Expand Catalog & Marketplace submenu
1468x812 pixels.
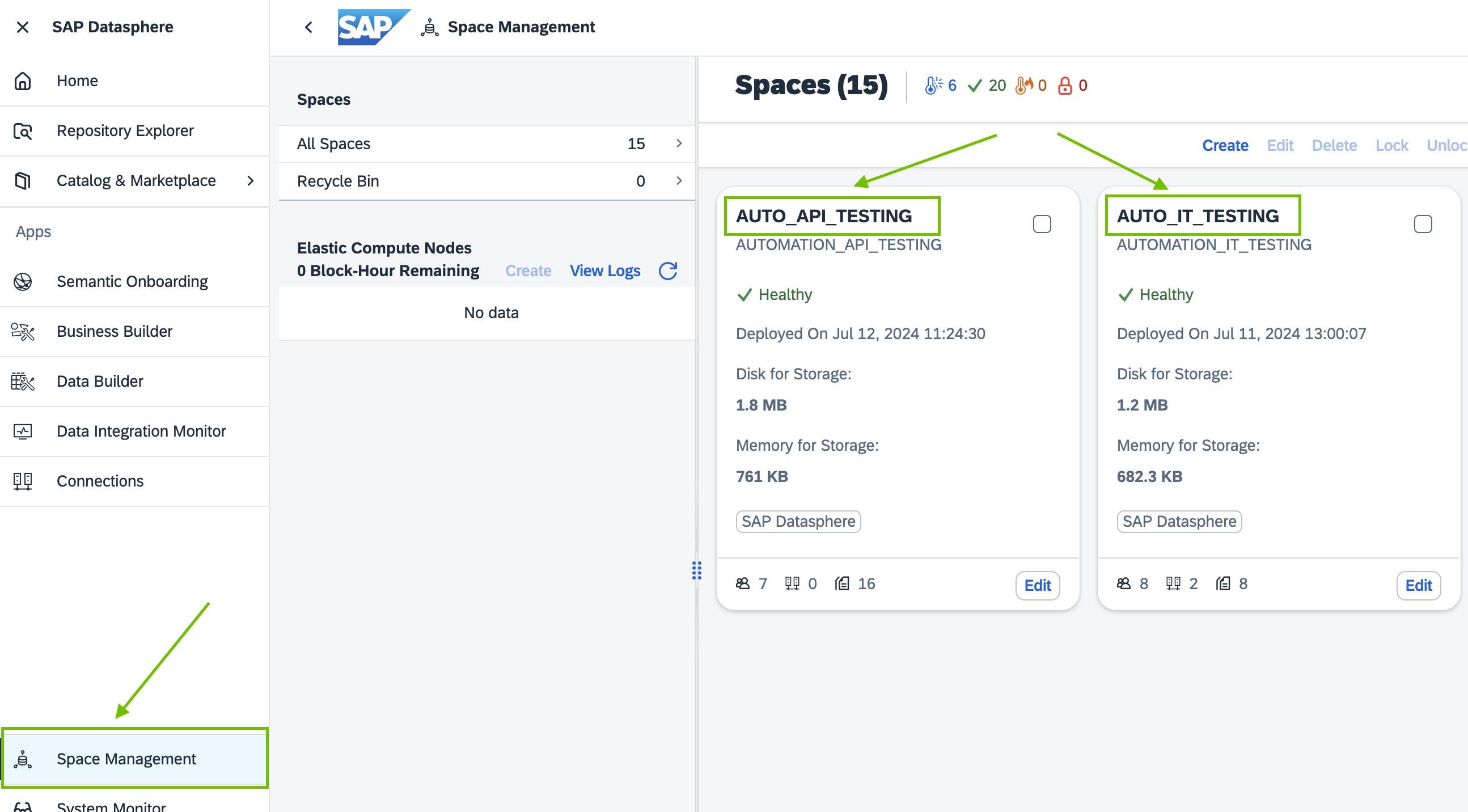tap(250, 181)
